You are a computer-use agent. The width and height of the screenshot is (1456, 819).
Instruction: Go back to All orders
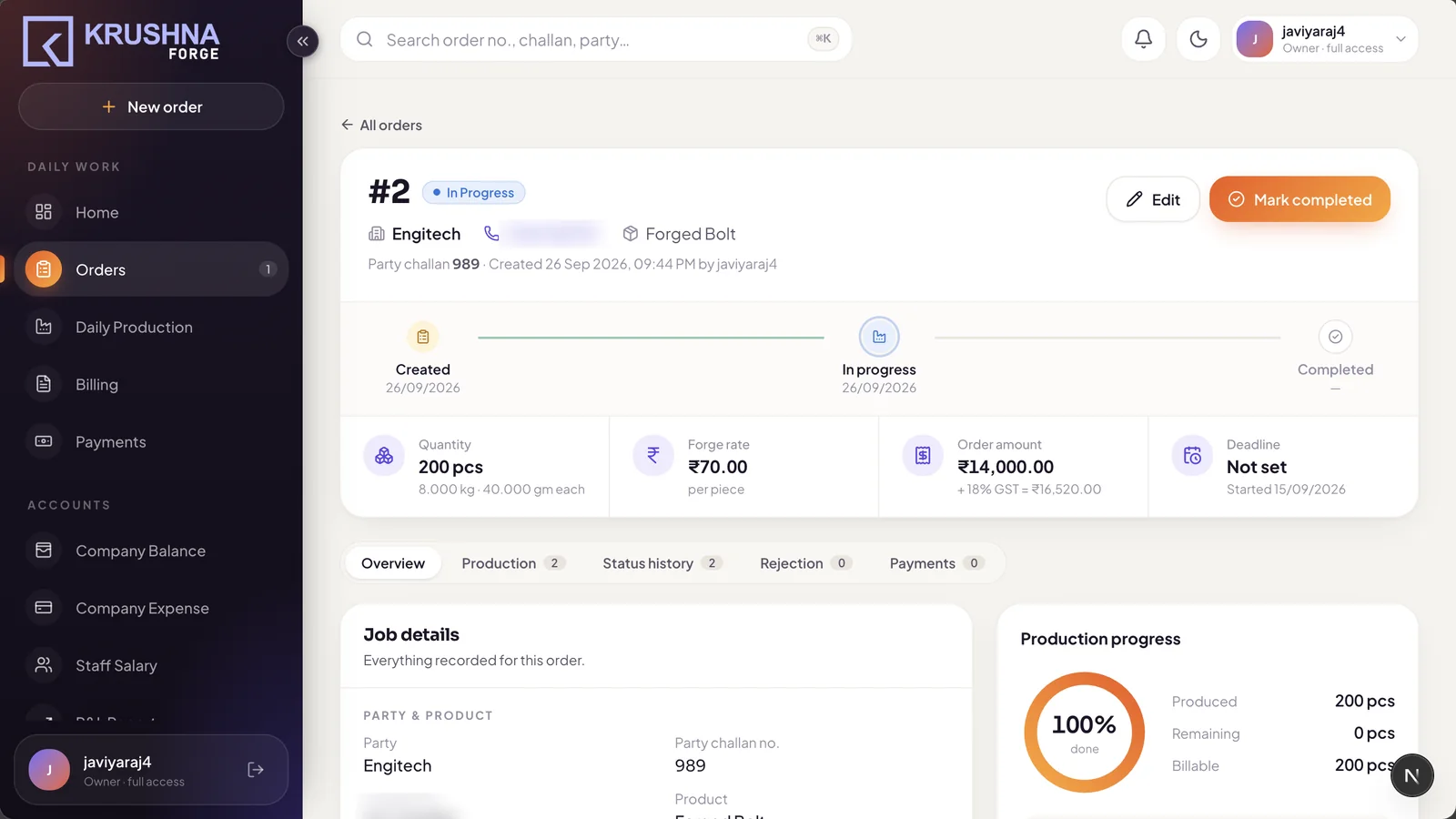click(x=381, y=125)
